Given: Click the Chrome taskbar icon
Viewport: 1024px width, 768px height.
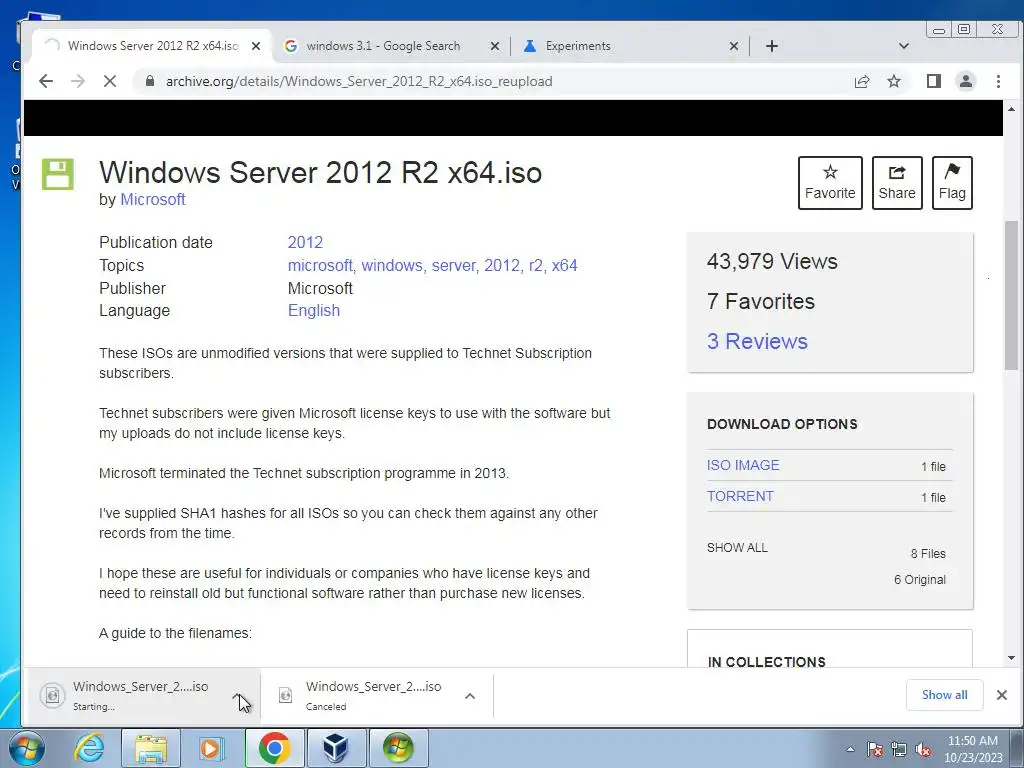Looking at the screenshot, I should (274, 748).
